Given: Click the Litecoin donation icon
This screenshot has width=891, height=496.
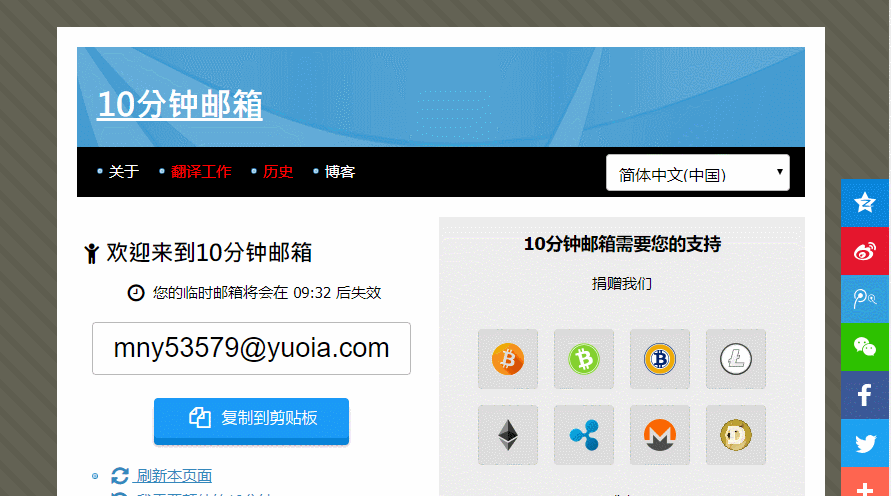Looking at the screenshot, I should pyautogui.click(x=736, y=359).
